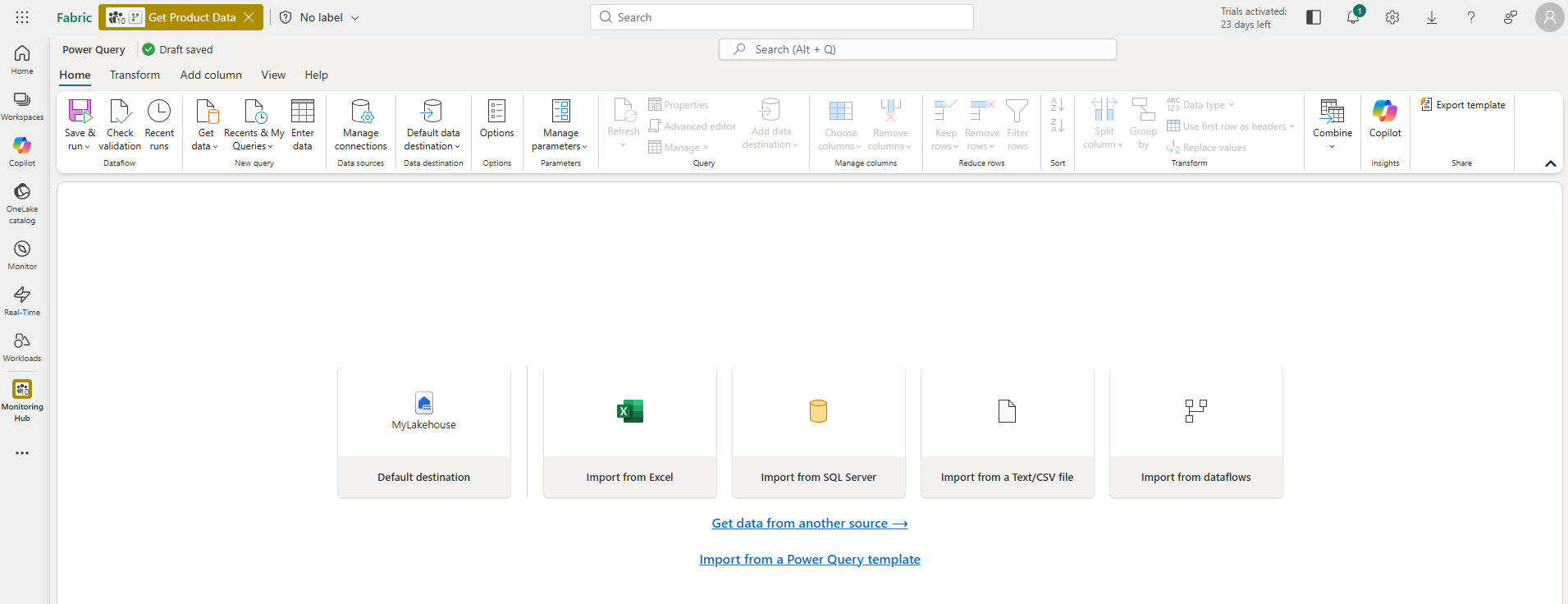Click the Draft saved status
The width and height of the screenshot is (1568, 604).
click(x=177, y=49)
